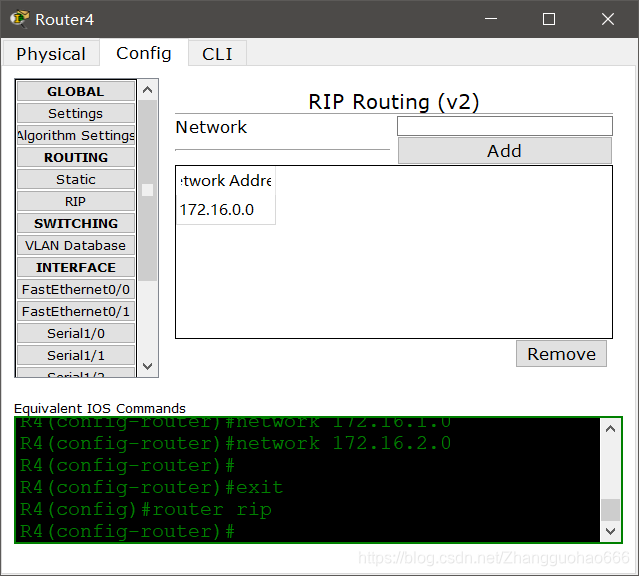Click the 'network 172.16.2.0' command line
This screenshot has width=639, height=576.
coord(235,444)
